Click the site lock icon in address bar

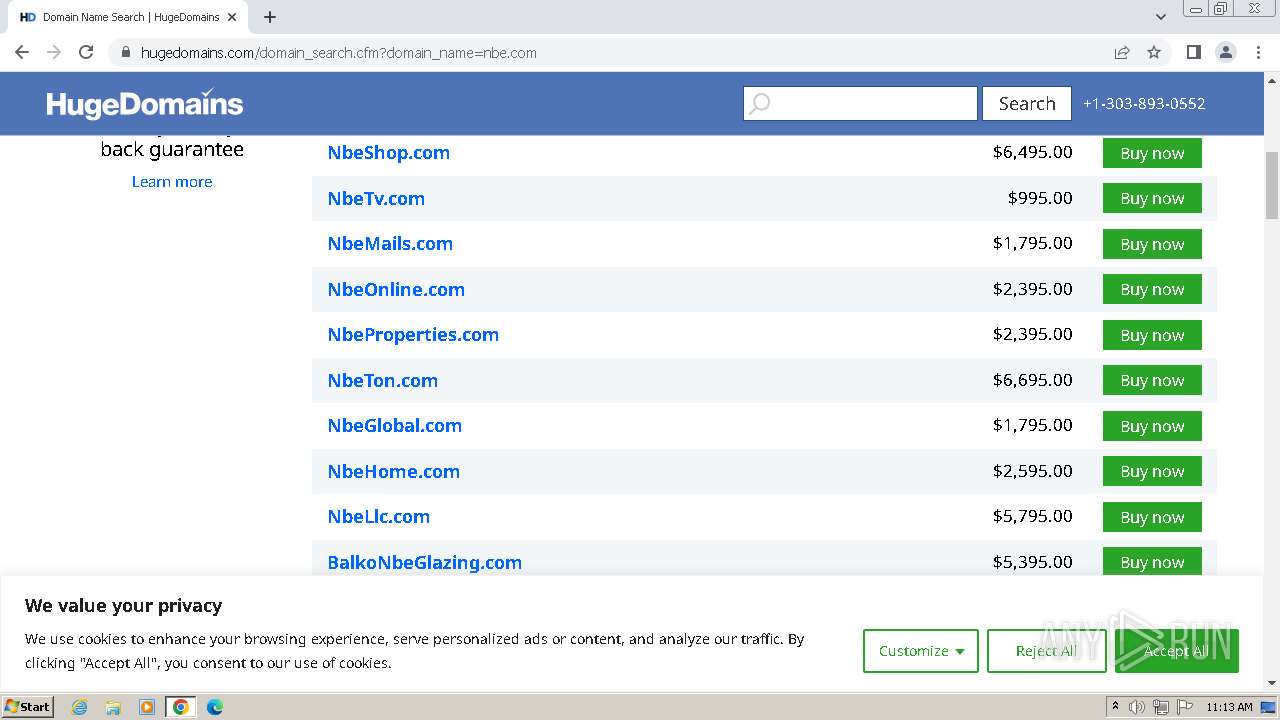point(125,52)
